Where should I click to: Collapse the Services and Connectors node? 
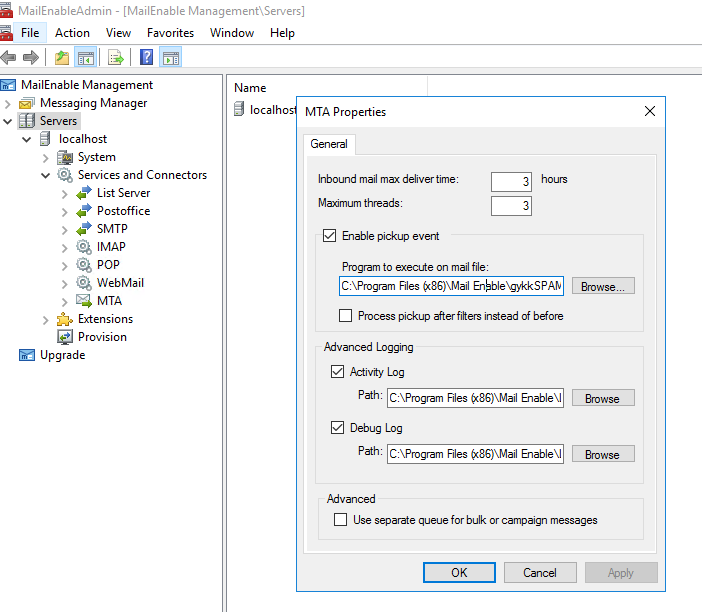46,175
